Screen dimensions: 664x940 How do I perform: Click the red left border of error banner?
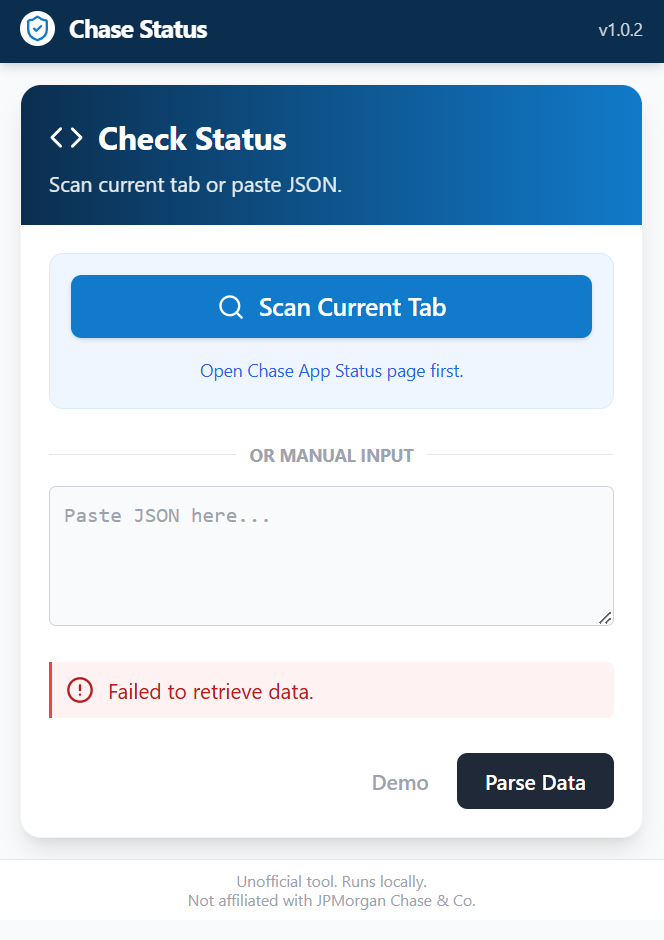point(51,690)
